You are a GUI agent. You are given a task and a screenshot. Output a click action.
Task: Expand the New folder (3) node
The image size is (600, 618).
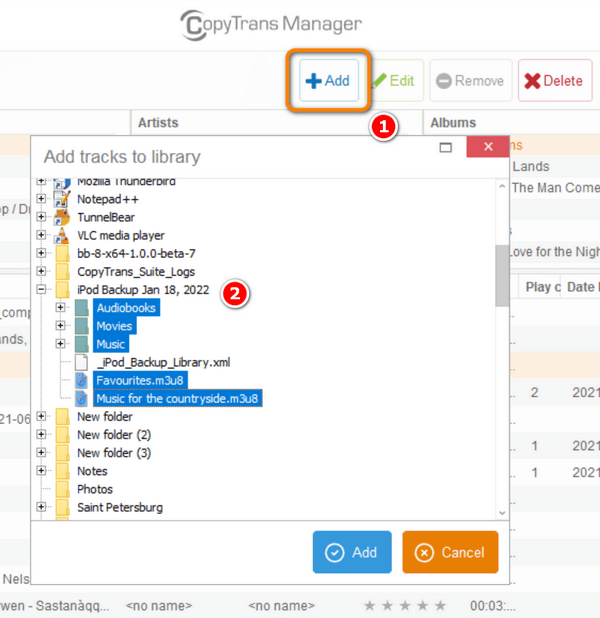coord(41,452)
